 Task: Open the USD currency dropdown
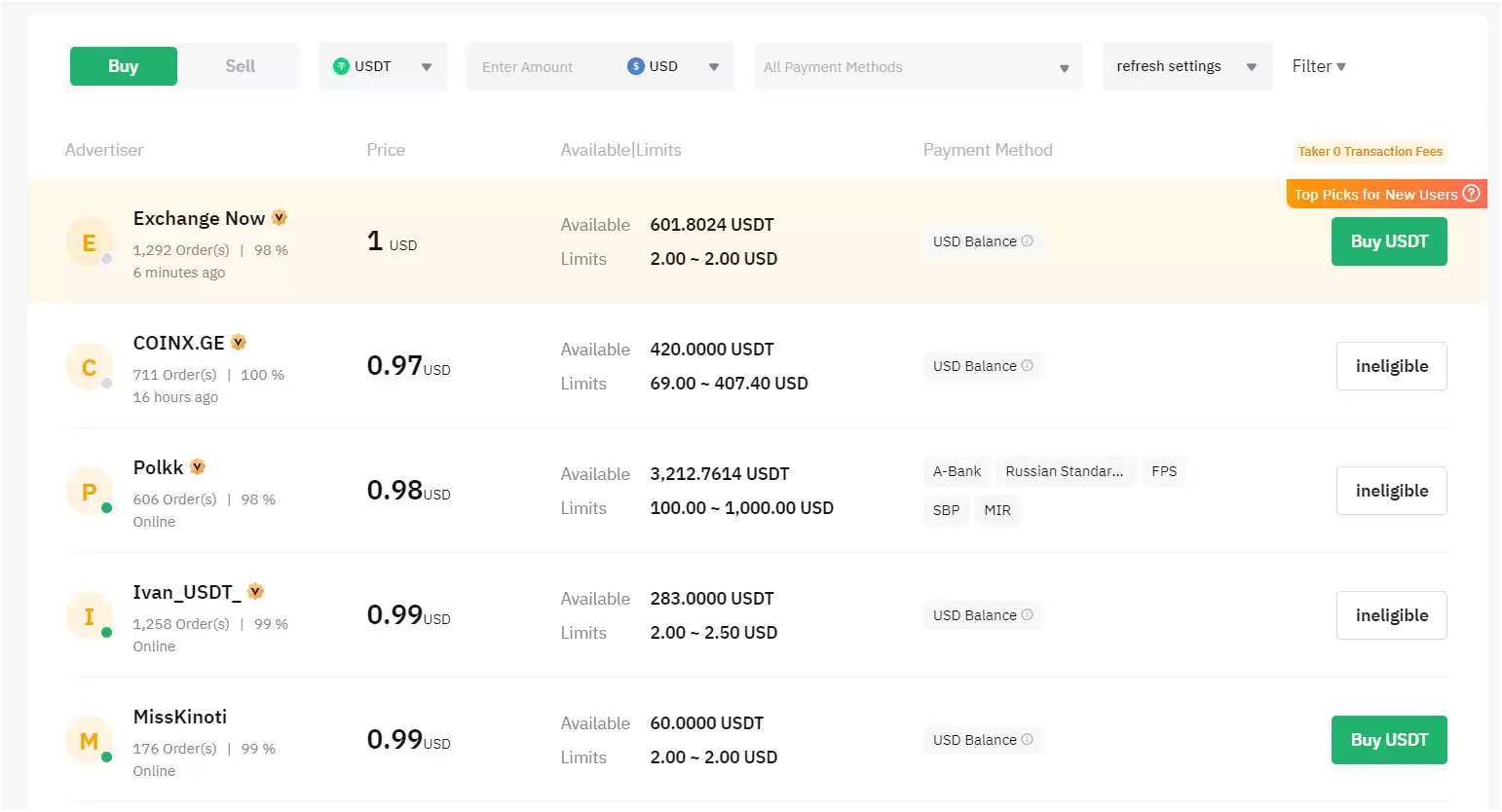coord(674,66)
